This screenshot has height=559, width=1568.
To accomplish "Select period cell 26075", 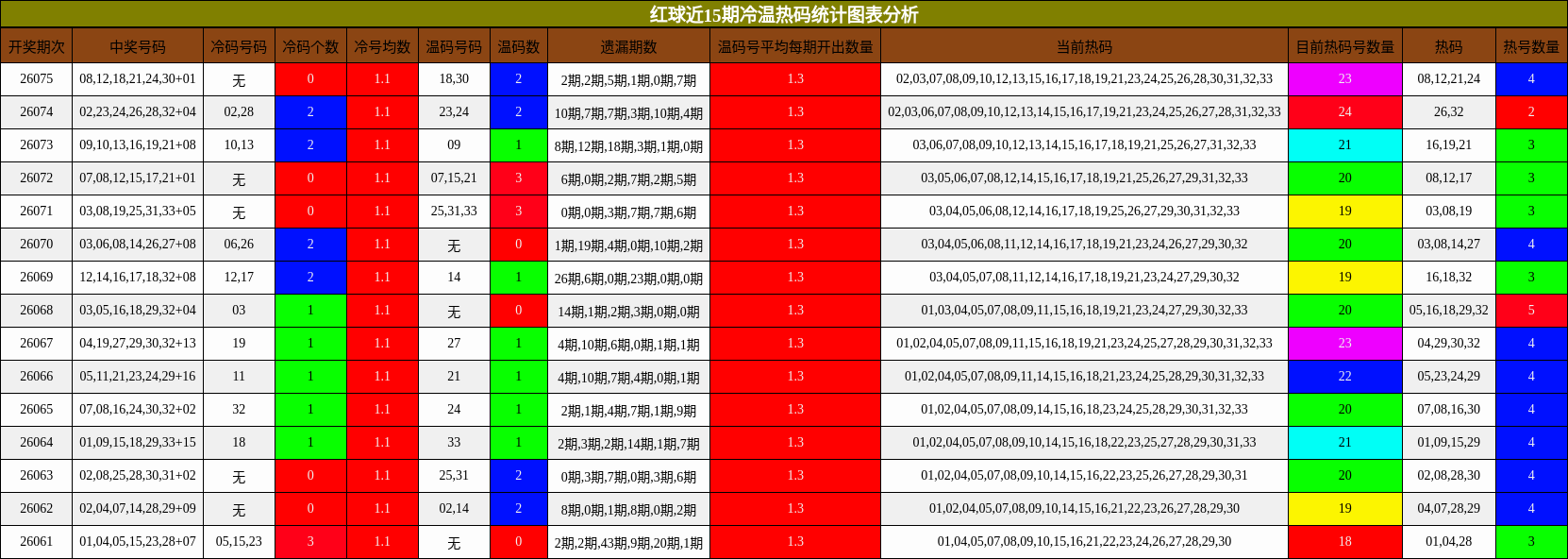I will pyautogui.click(x=37, y=79).
